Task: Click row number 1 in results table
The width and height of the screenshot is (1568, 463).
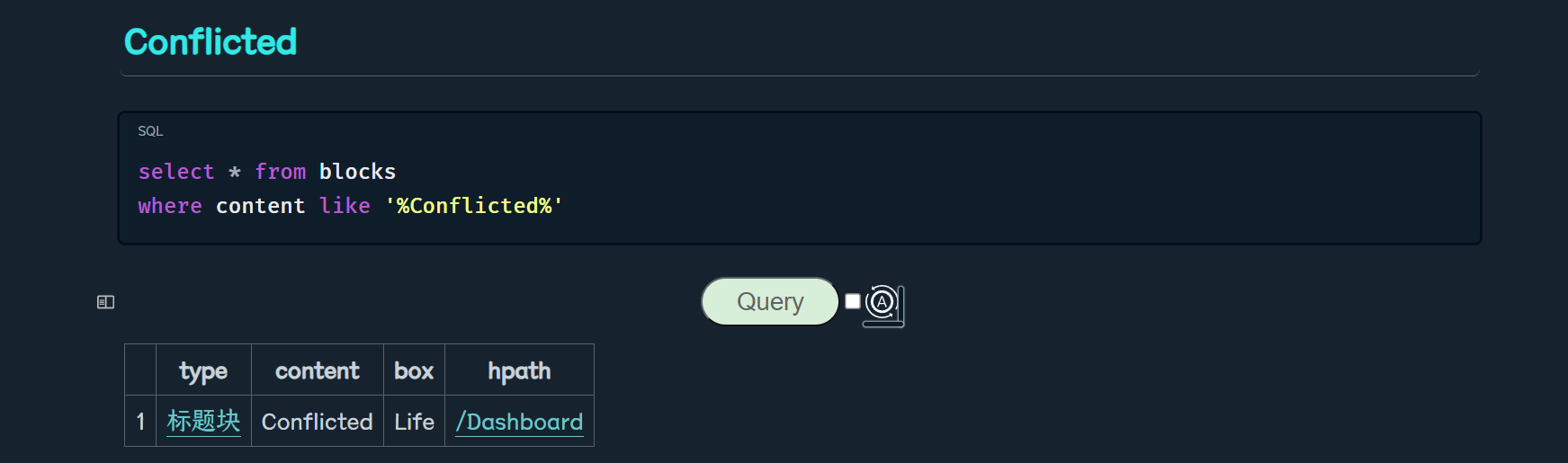Action: point(140,422)
